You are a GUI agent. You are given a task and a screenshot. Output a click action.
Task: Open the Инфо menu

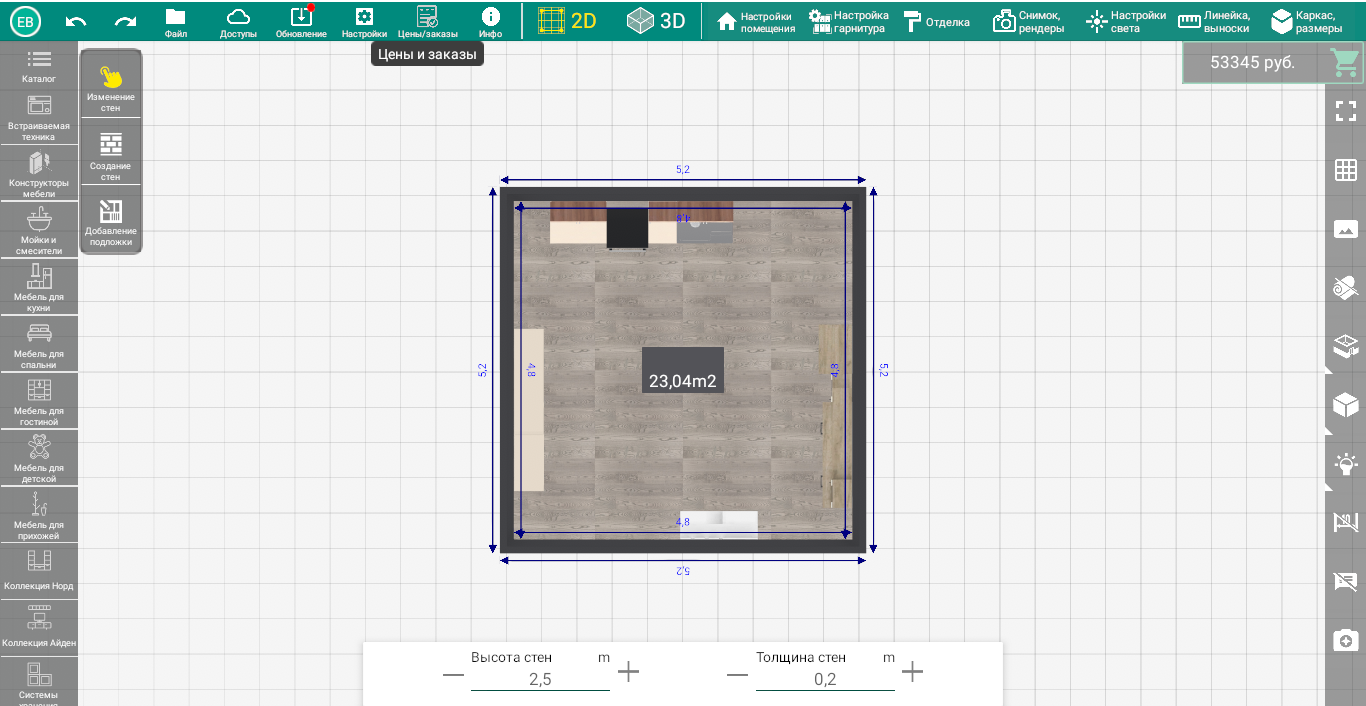490,21
